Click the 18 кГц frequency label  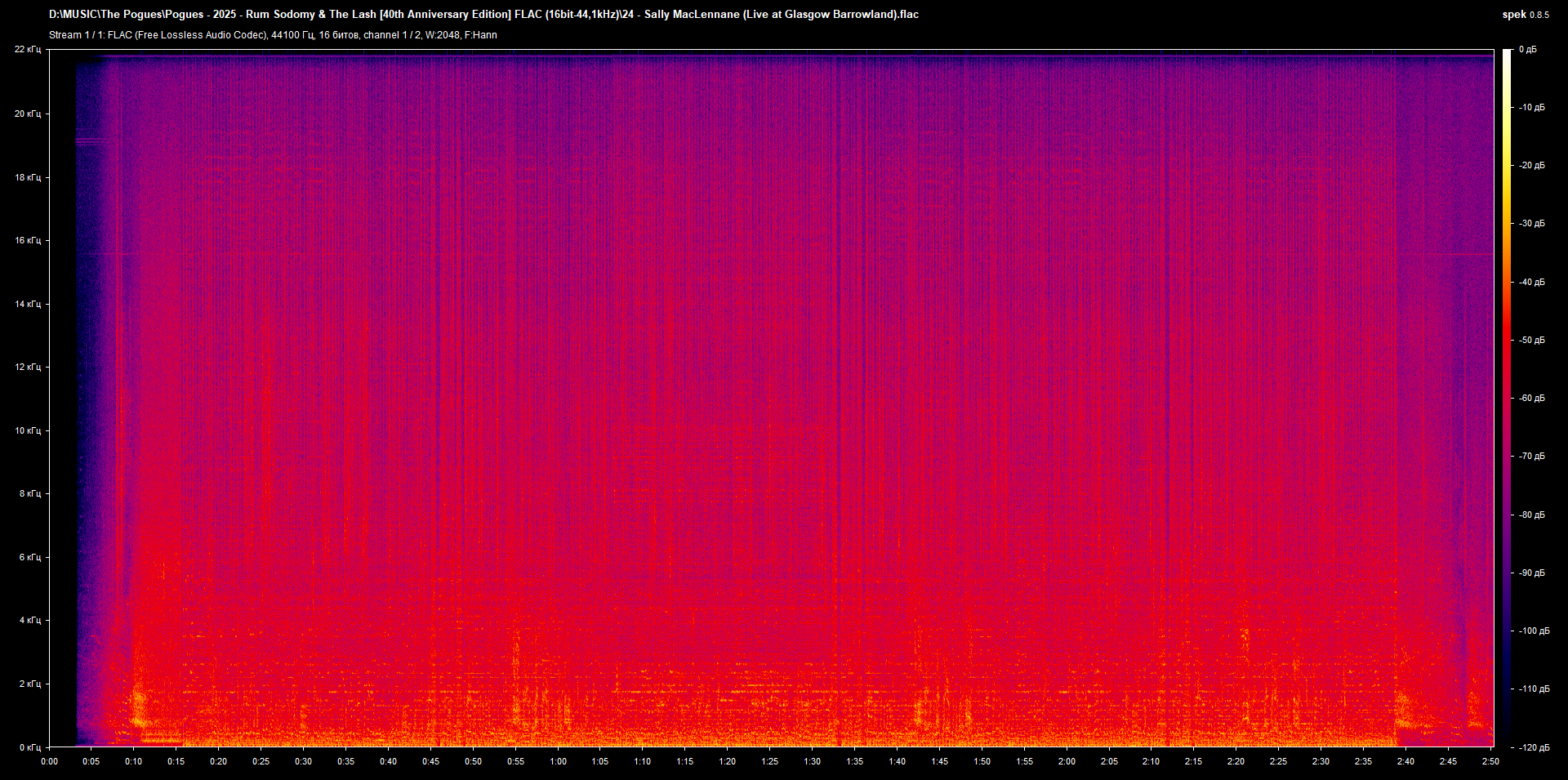coord(28,177)
